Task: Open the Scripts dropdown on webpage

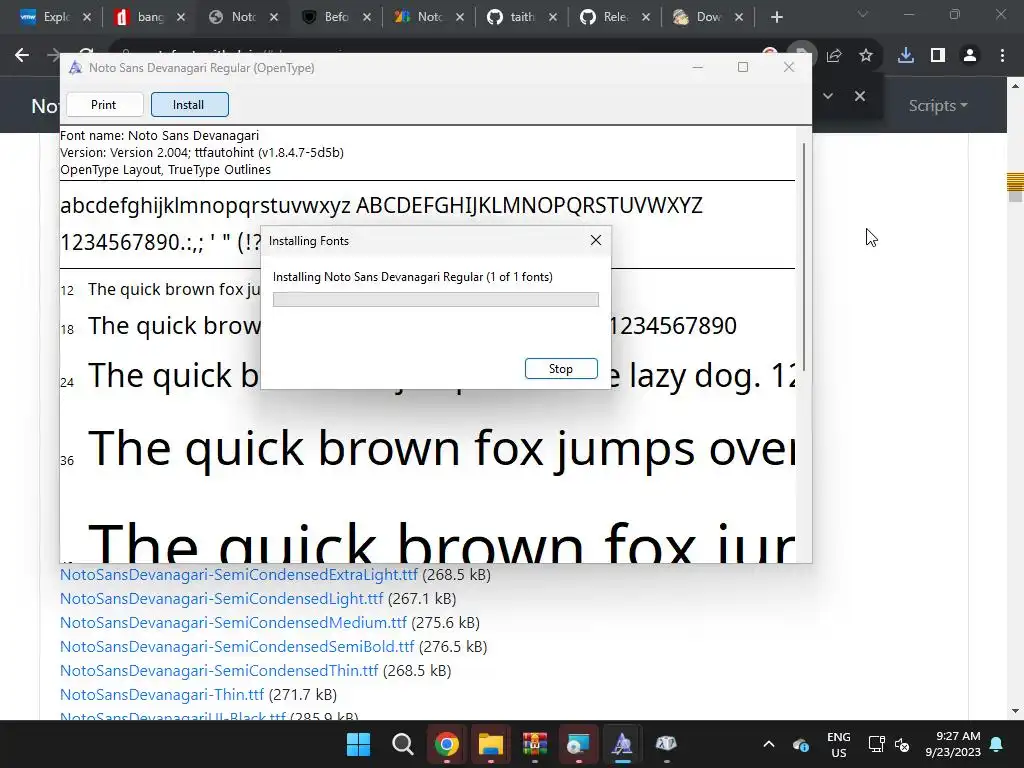Action: (x=938, y=106)
